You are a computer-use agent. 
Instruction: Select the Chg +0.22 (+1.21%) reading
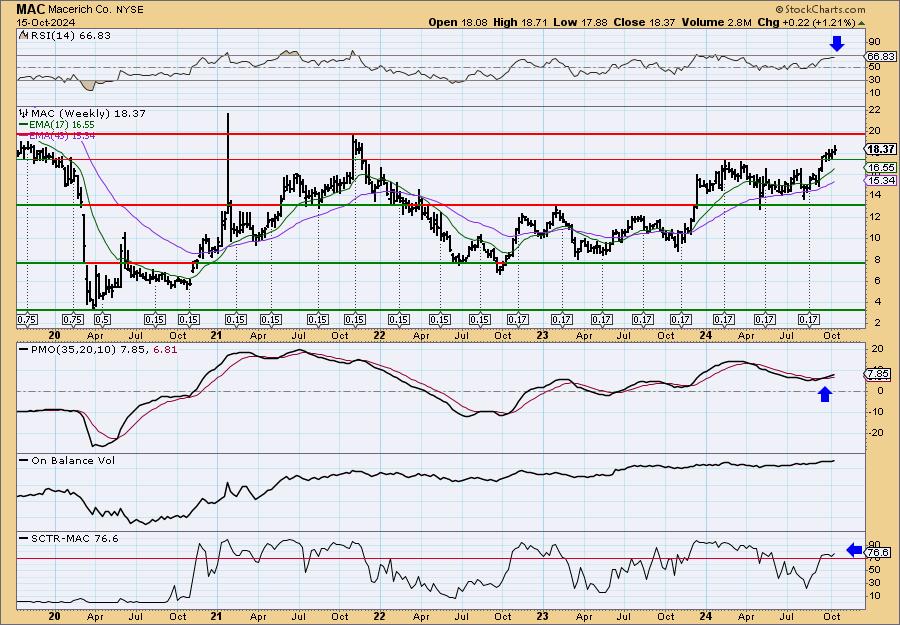tap(806, 22)
